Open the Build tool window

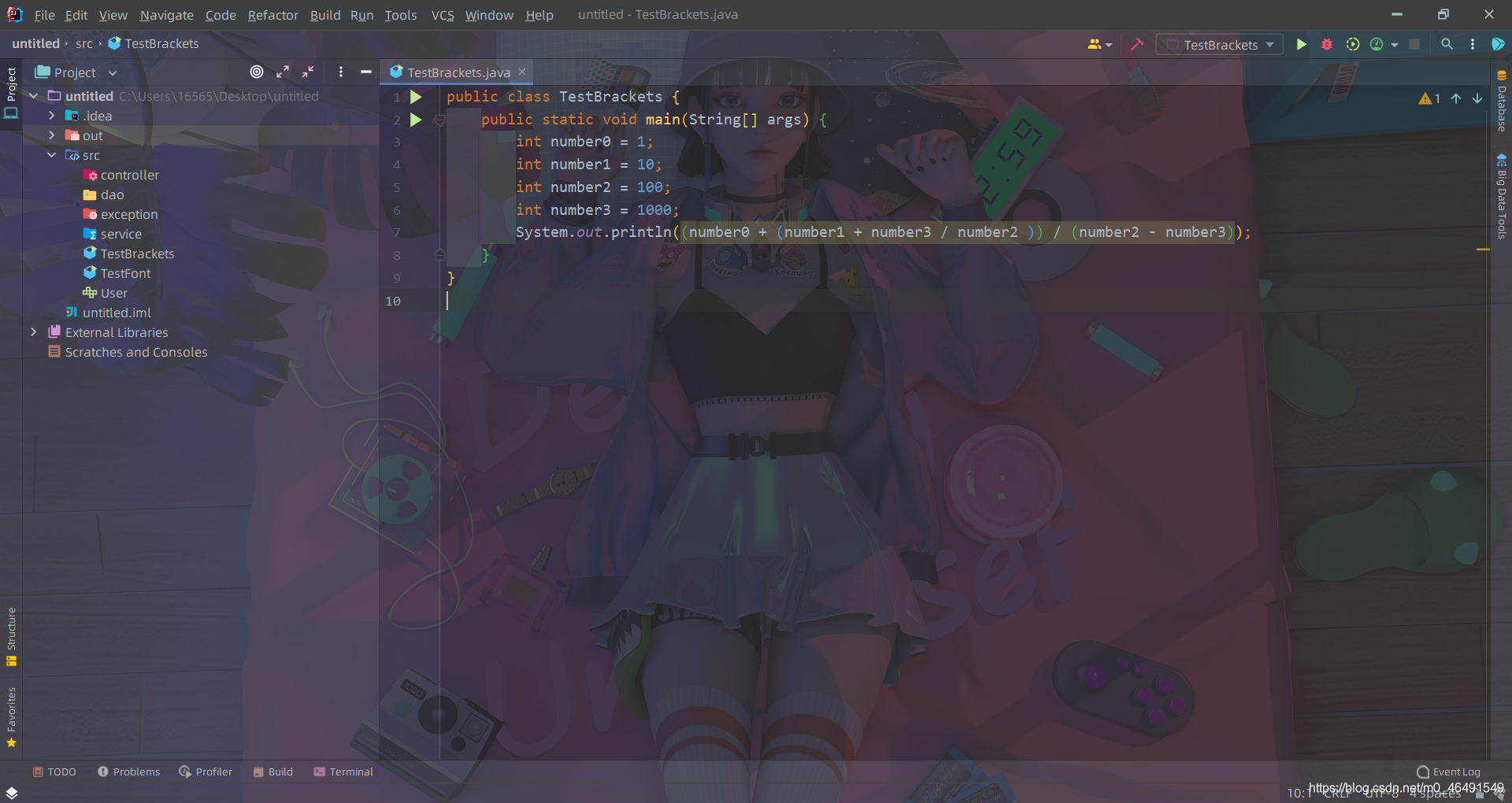(x=273, y=772)
